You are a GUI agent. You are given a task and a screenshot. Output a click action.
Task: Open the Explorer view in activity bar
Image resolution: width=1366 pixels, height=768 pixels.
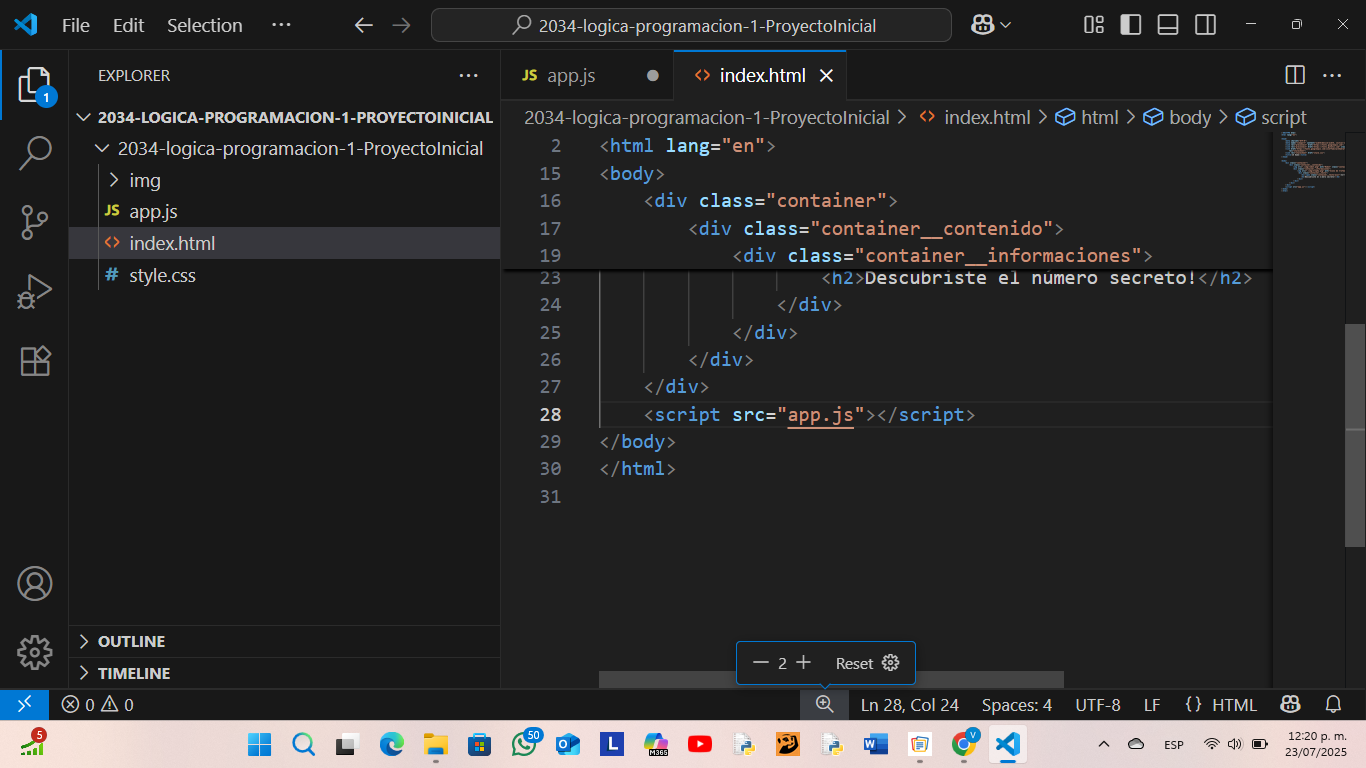click(34, 87)
